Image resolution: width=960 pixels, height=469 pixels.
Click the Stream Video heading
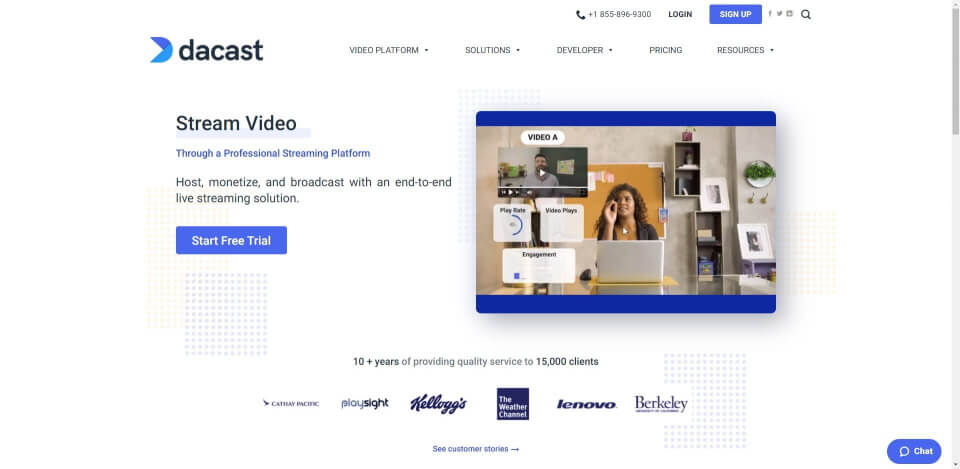tap(236, 124)
